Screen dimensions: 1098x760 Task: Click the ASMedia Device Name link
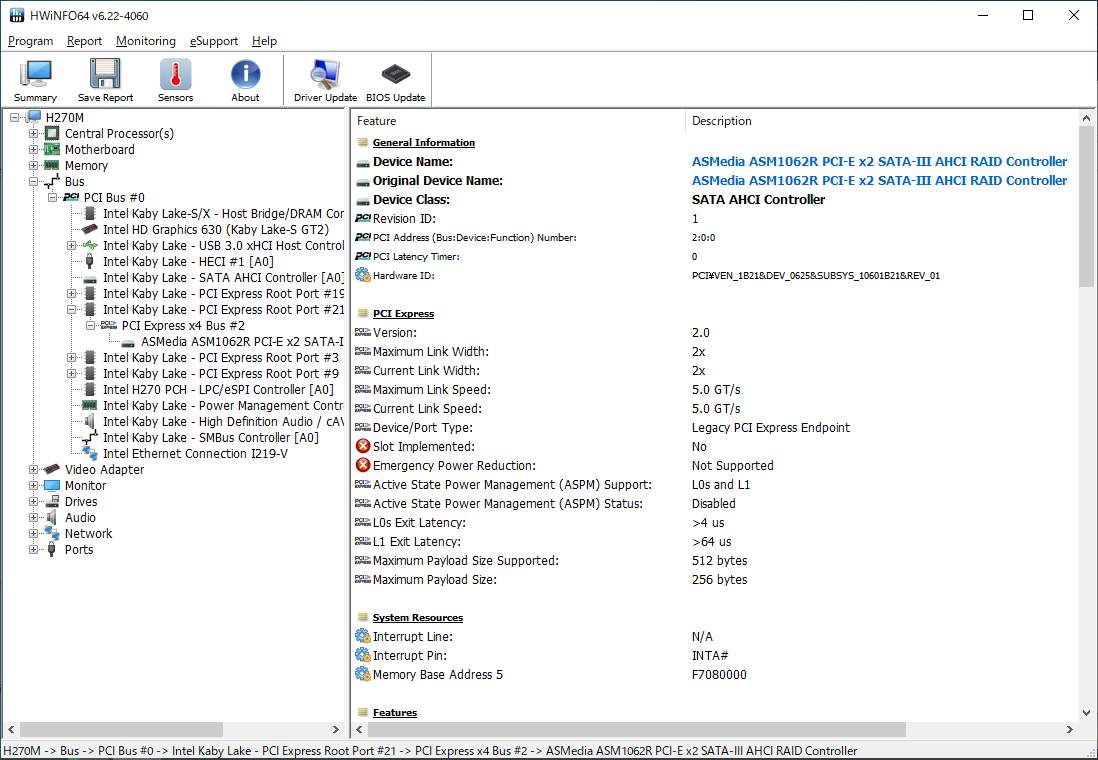[x=879, y=162]
